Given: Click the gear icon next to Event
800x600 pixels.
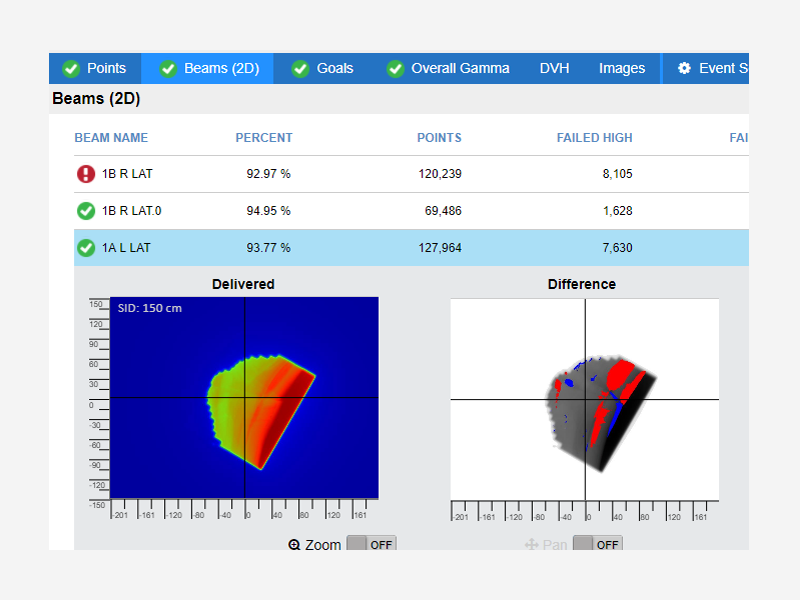Looking at the screenshot, I should coord(684,69).
